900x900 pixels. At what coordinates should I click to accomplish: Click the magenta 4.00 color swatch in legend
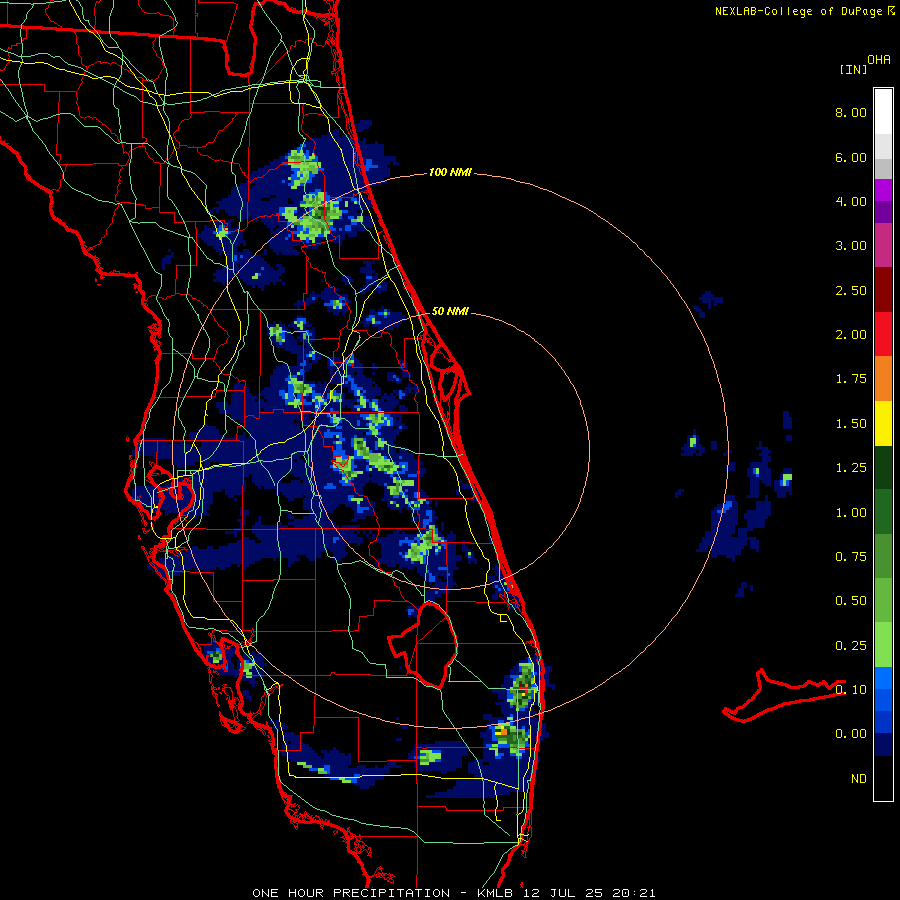(x=883, y=191)
